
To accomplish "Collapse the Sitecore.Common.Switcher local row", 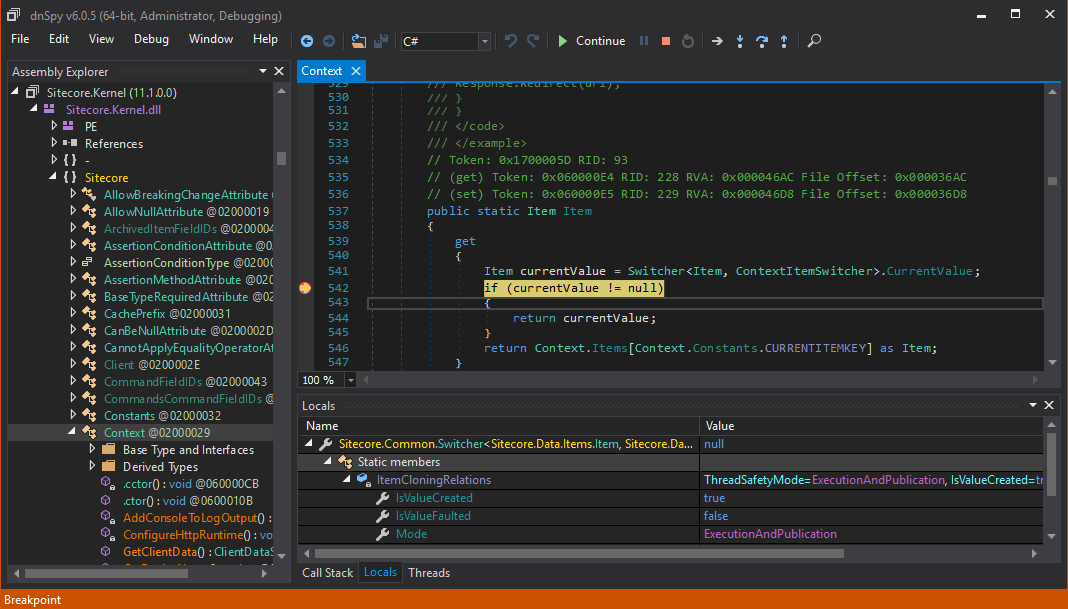I will [x=309, y=443].
